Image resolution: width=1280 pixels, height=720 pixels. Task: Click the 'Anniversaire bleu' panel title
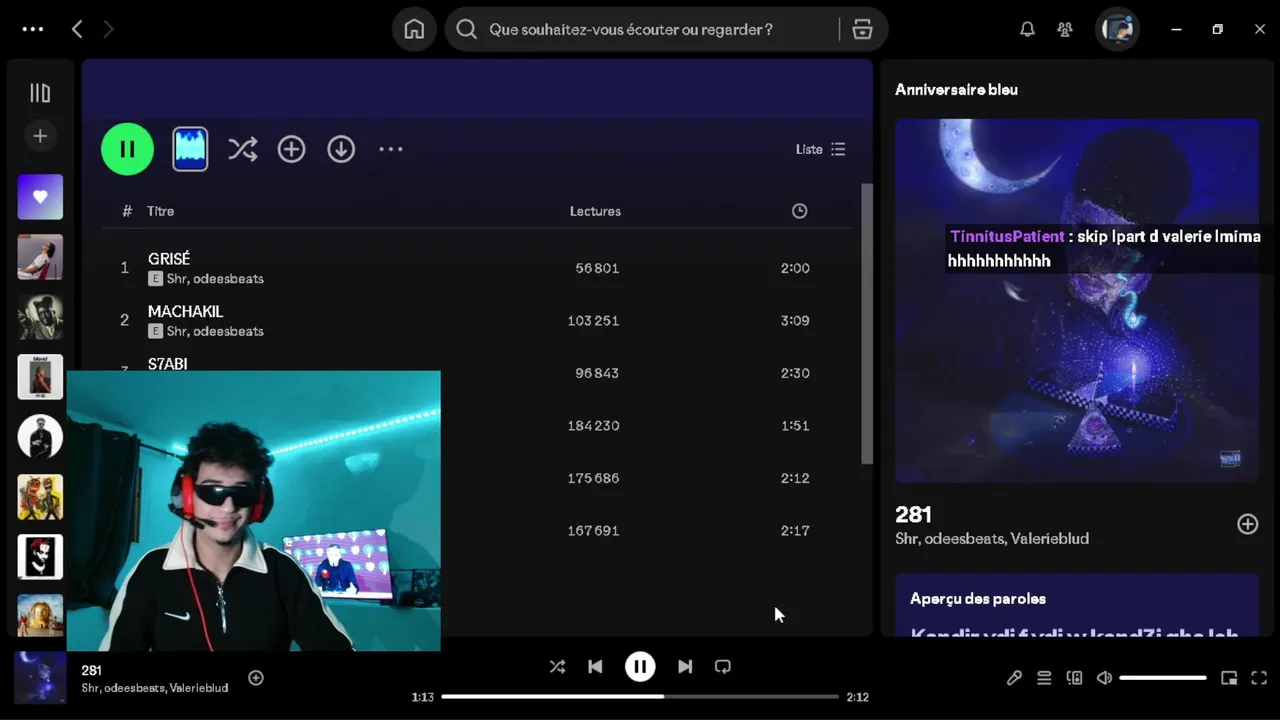956,90
